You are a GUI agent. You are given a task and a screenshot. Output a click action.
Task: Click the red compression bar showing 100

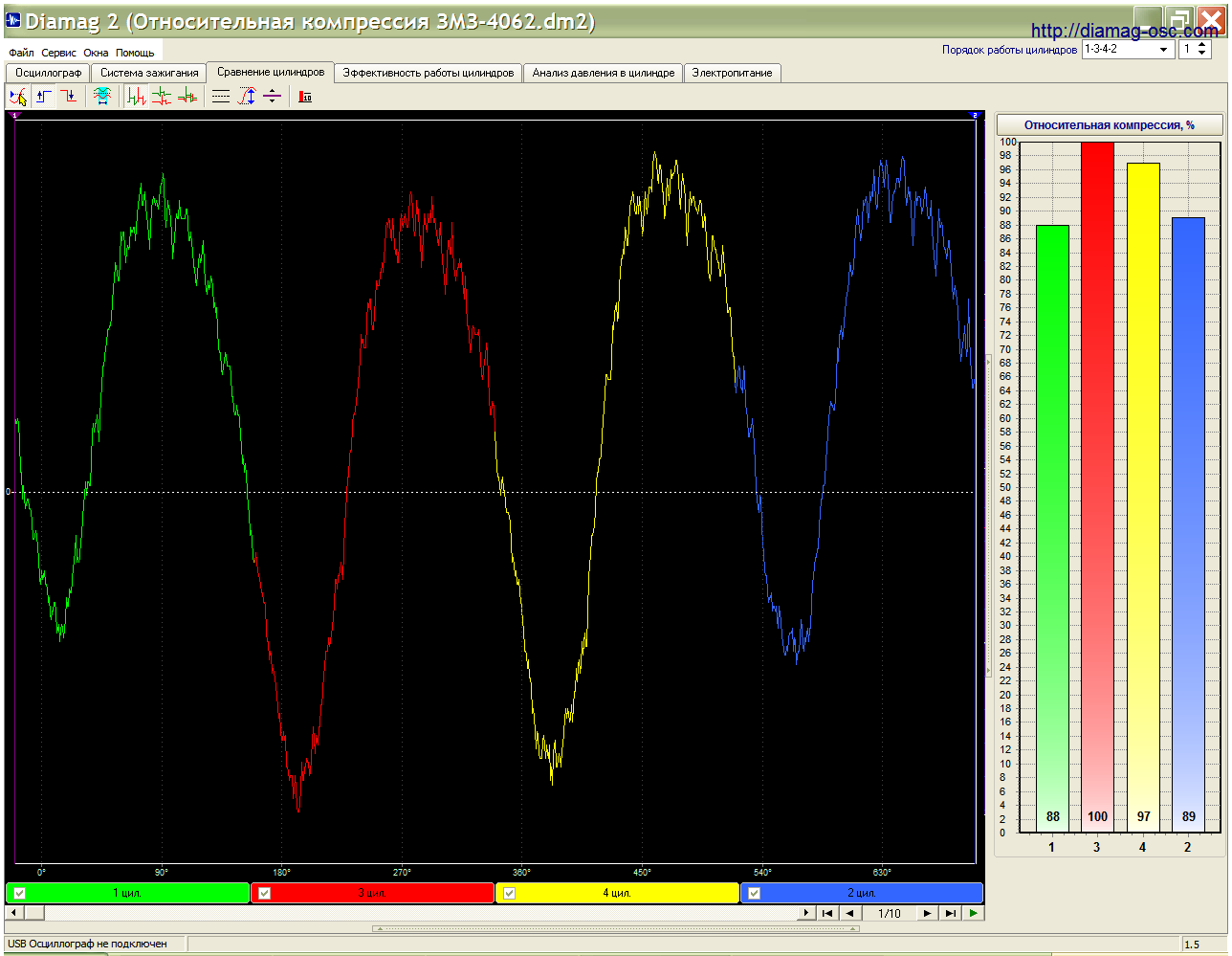click(x=1097, y=487)
